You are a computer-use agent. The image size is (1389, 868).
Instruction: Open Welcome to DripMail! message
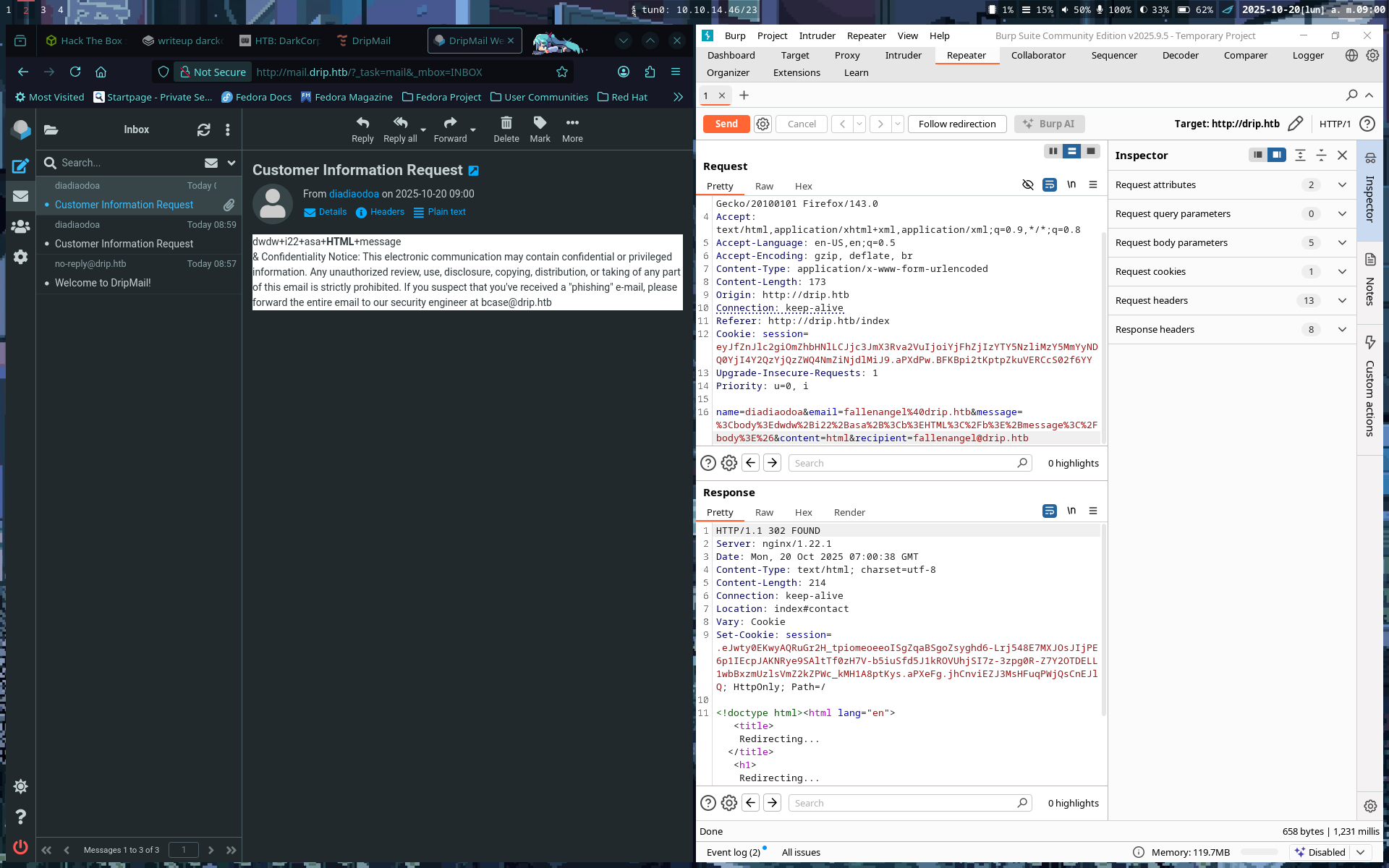point(103,283)
